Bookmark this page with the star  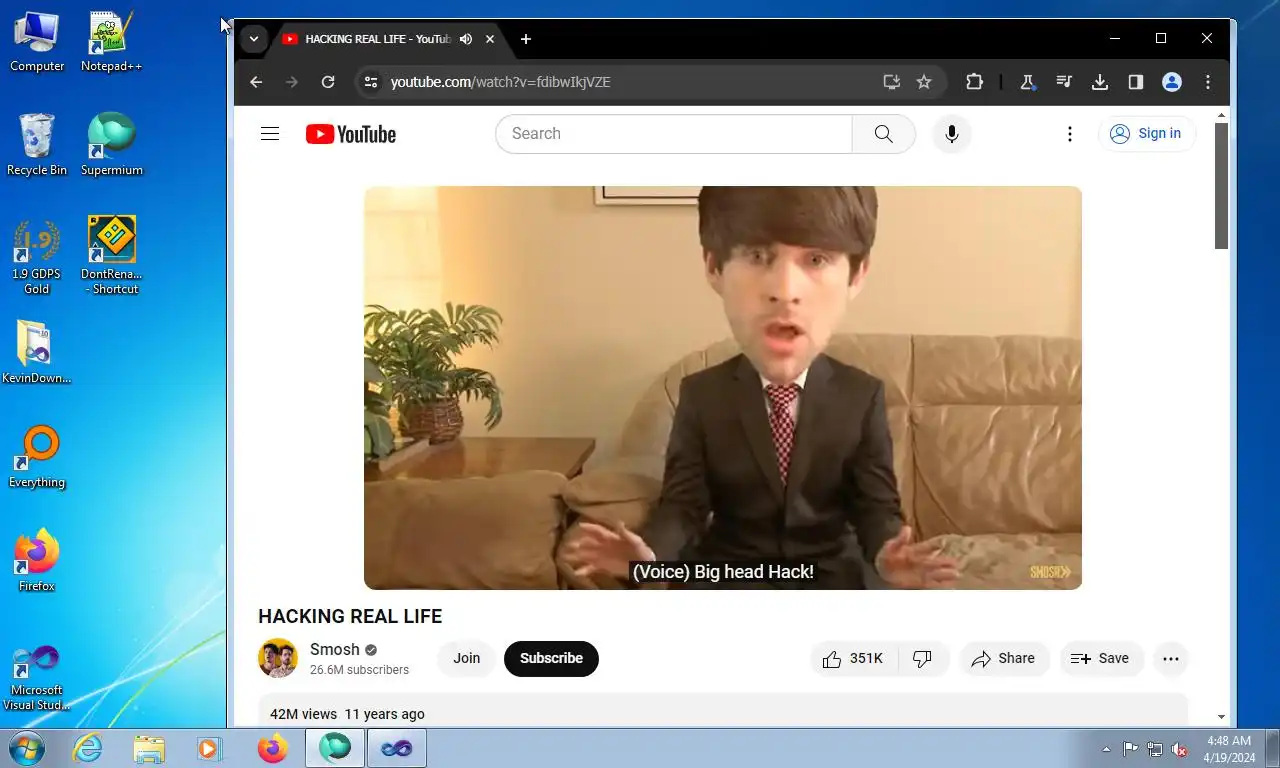point(924,82)
